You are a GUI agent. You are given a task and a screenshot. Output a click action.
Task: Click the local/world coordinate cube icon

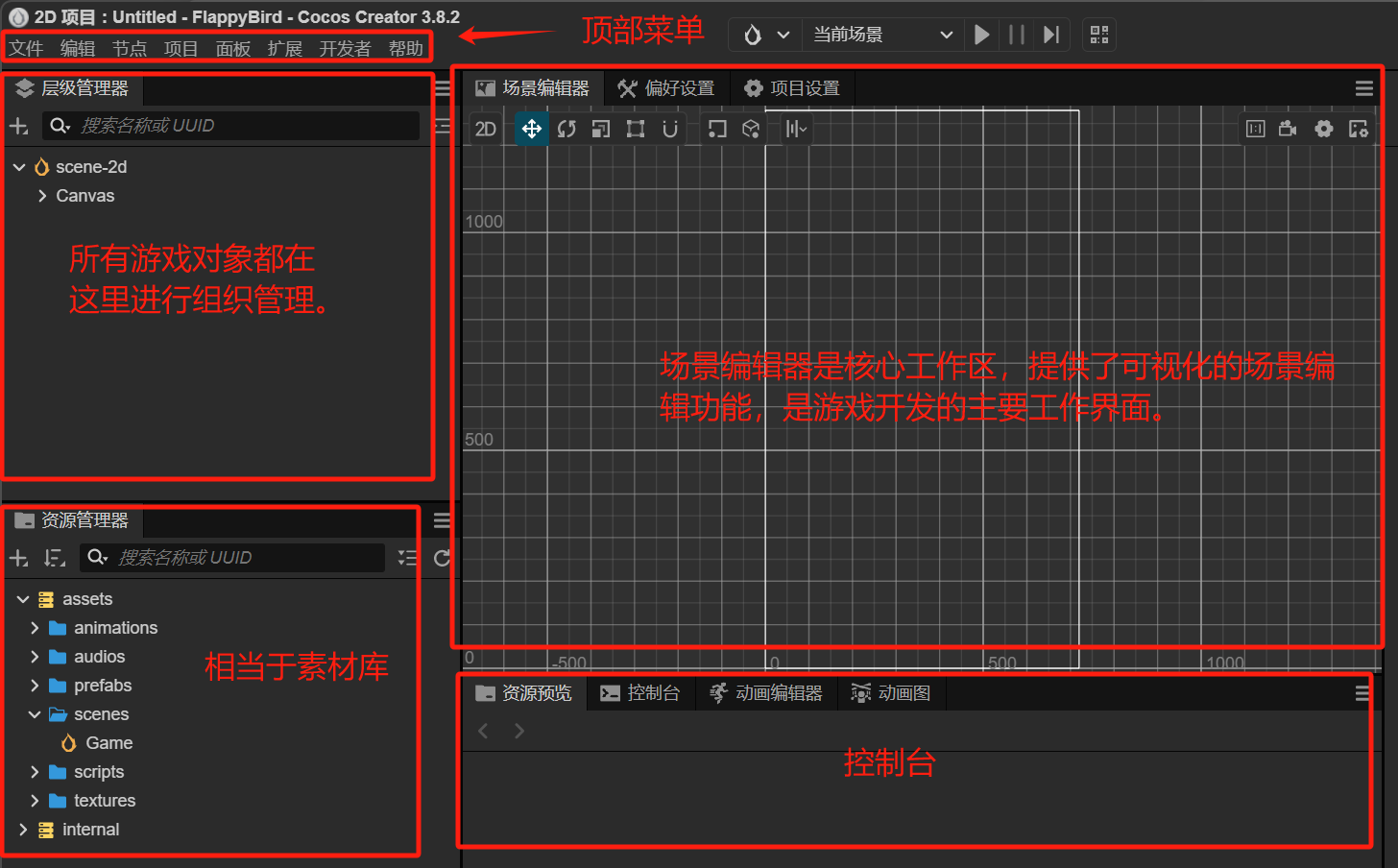point(751,129)
